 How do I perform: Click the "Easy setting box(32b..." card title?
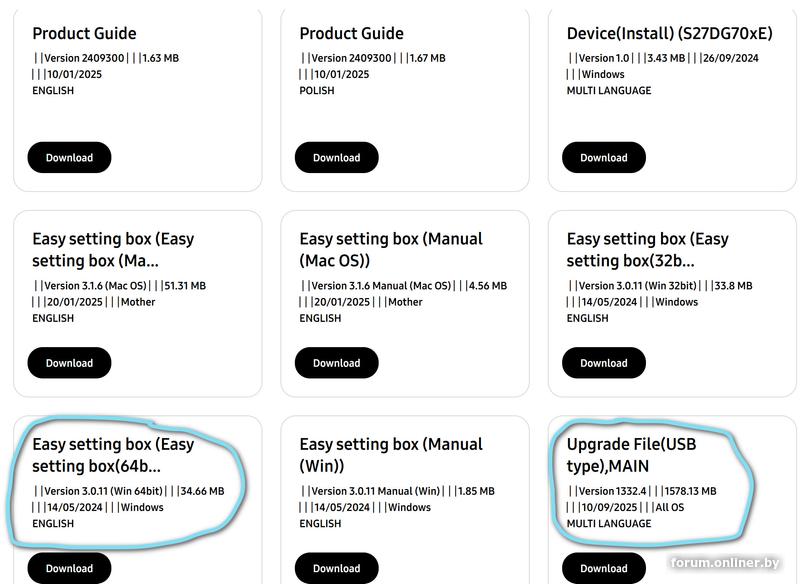click(647, 250)
